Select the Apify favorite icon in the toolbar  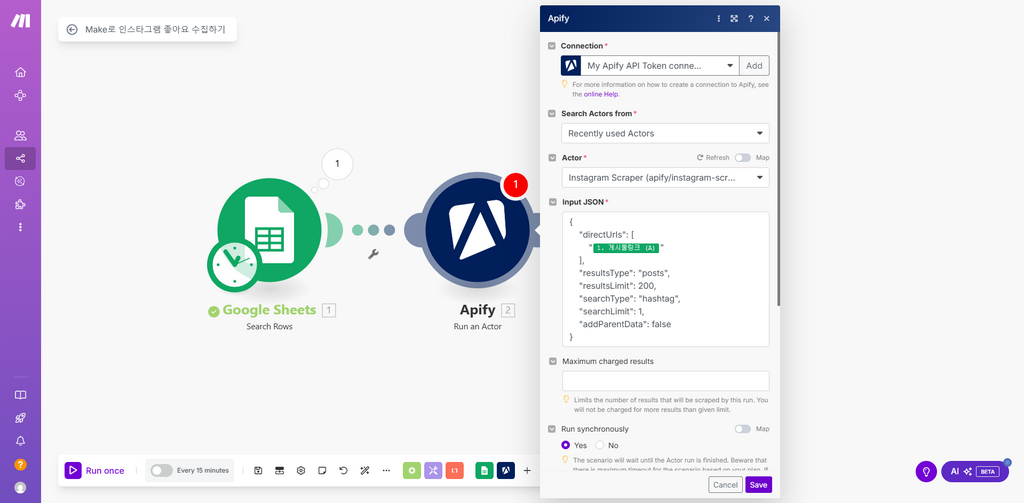[506, 470]
